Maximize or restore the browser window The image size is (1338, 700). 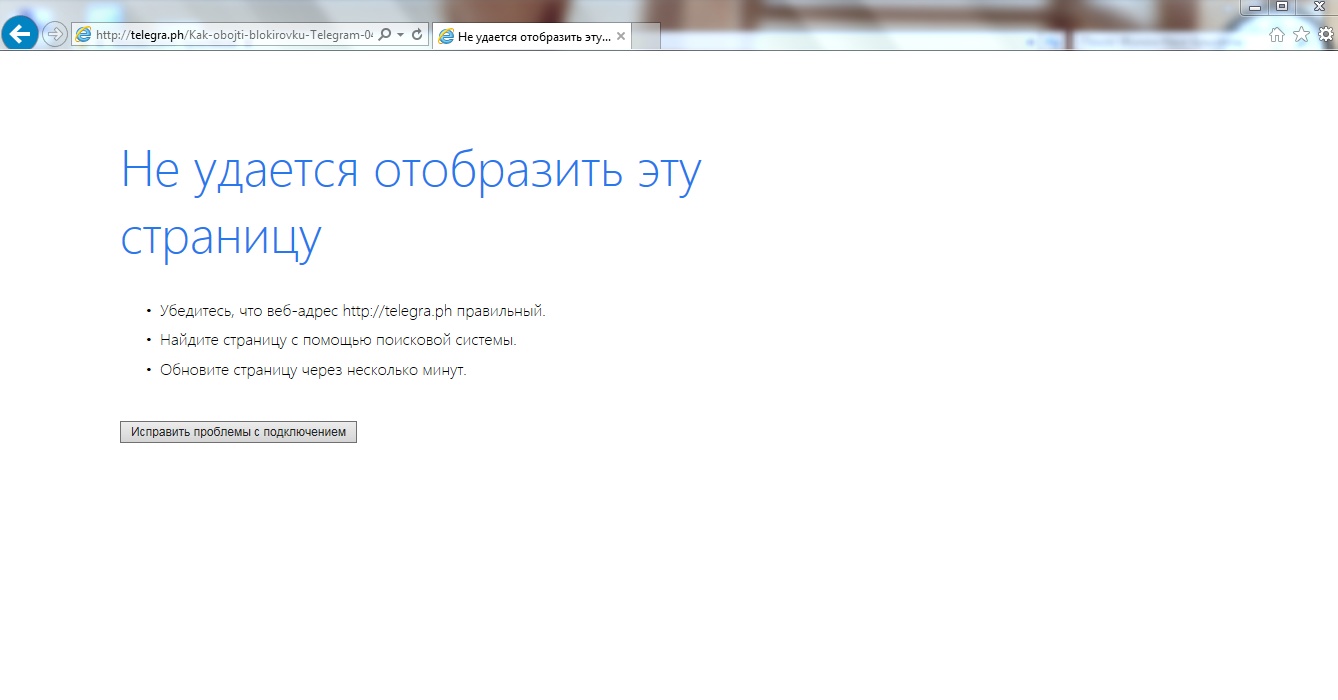pos(1281,7)
